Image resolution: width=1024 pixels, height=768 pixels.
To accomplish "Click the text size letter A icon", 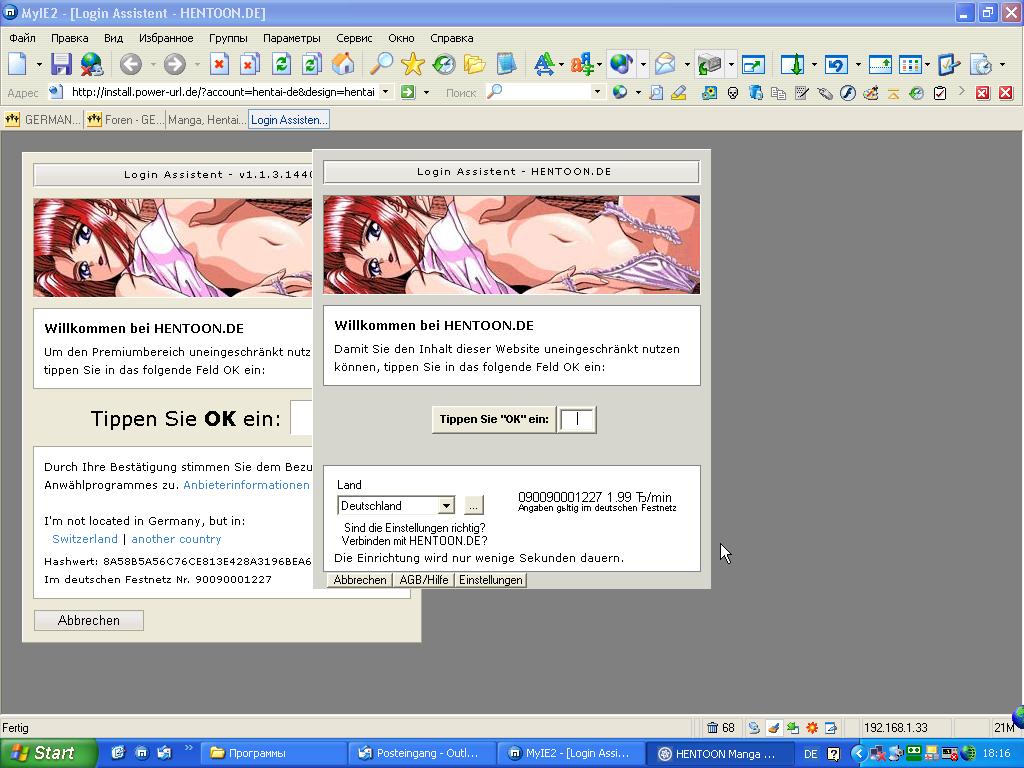I will coord(544,64).
